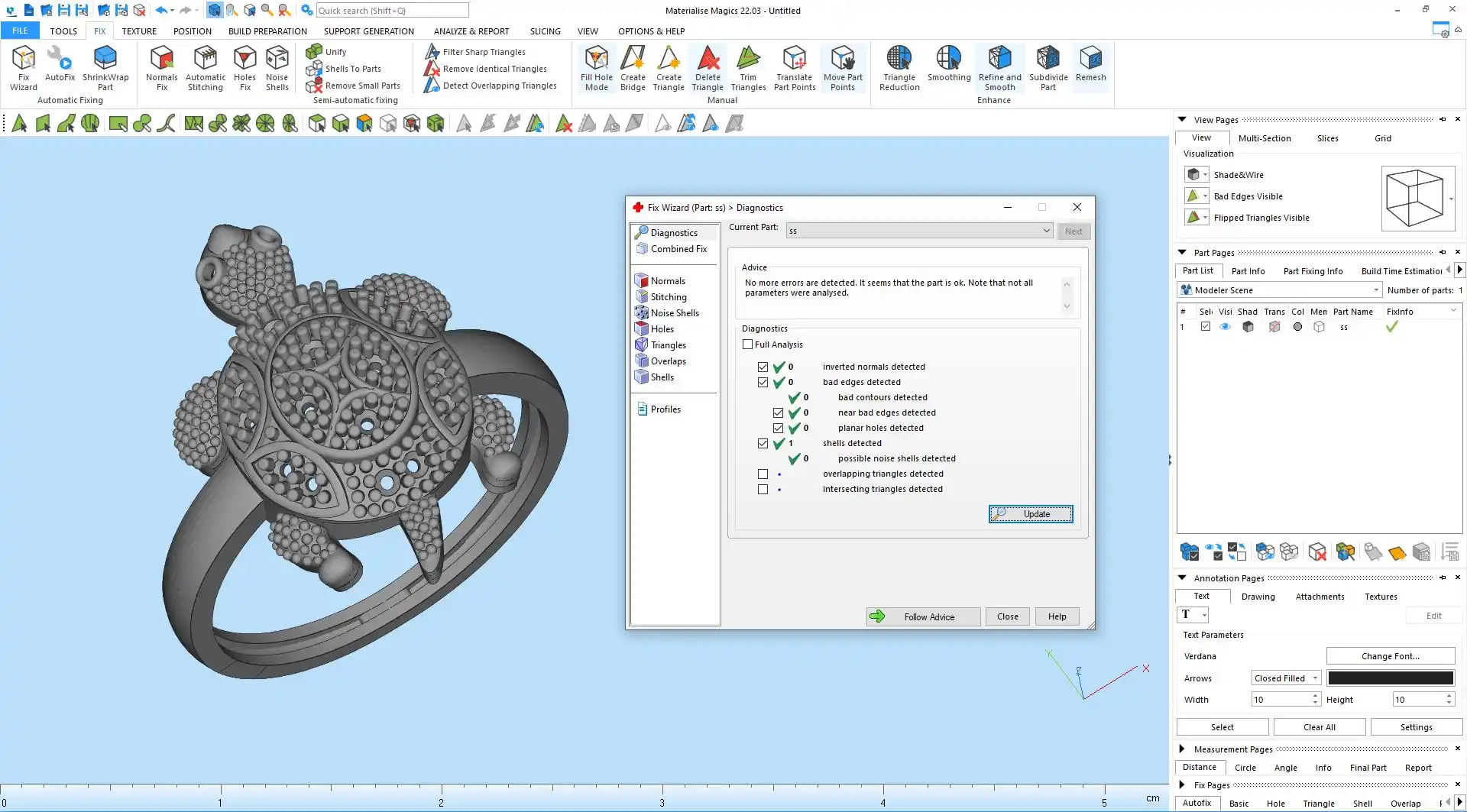Click the Quick search input field
This screenshot has width=1467, height=812.
392,11
